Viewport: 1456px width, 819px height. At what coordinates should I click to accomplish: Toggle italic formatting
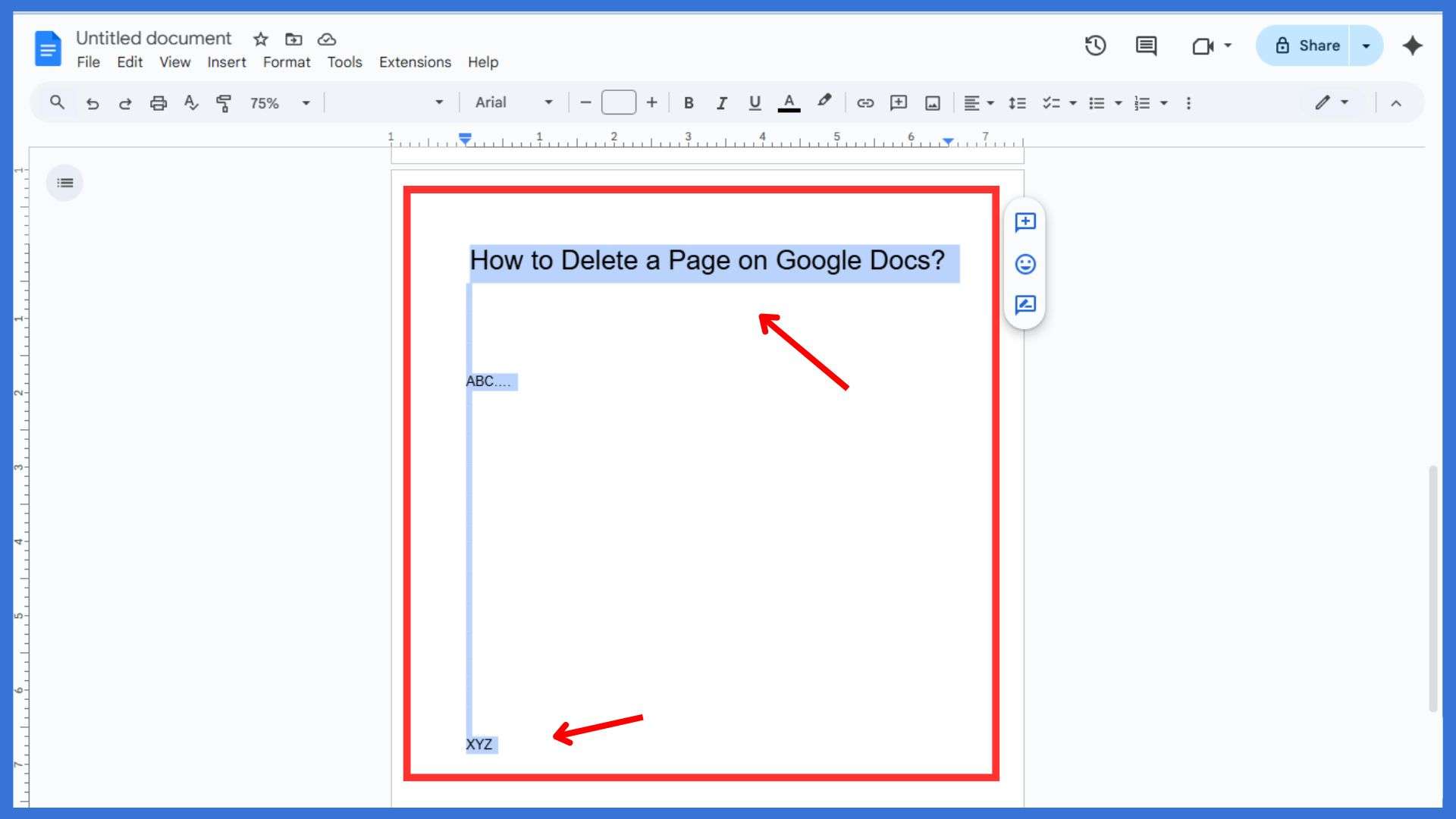[721, 103]
